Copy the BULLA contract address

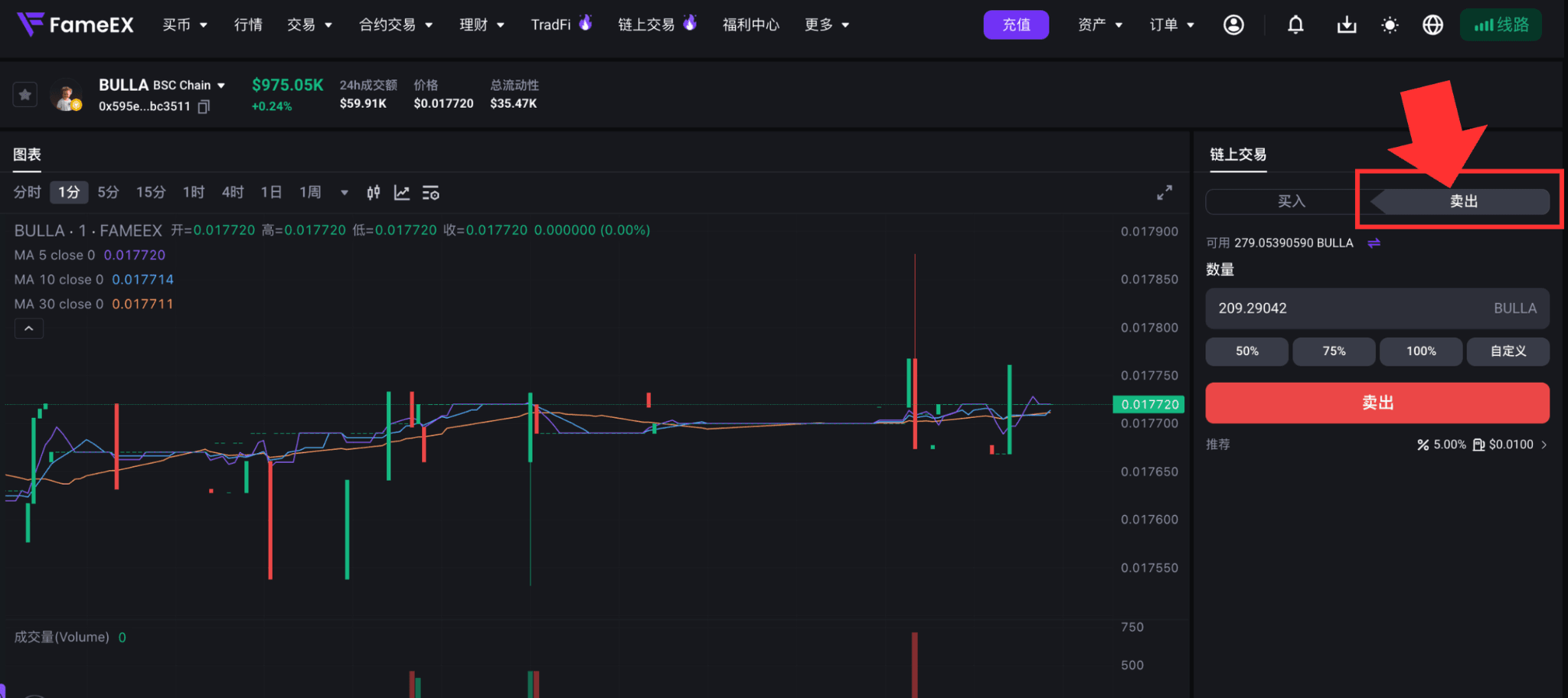pos(204,106)
